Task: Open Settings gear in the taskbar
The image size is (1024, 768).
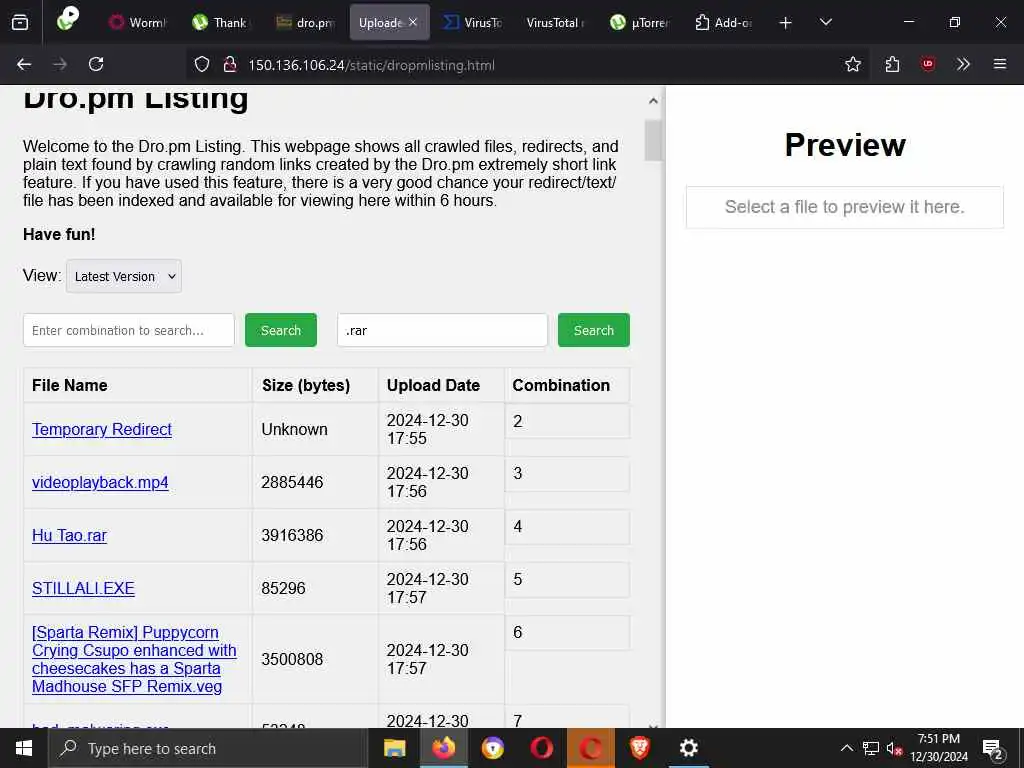Action: [x=688, y=748]
